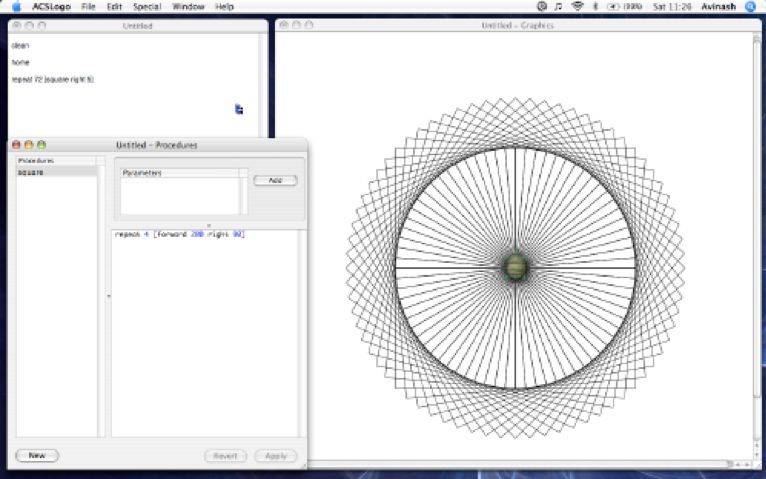Click the music note menu bar icon
766x479 pixels.
click(x=558, y=6)
